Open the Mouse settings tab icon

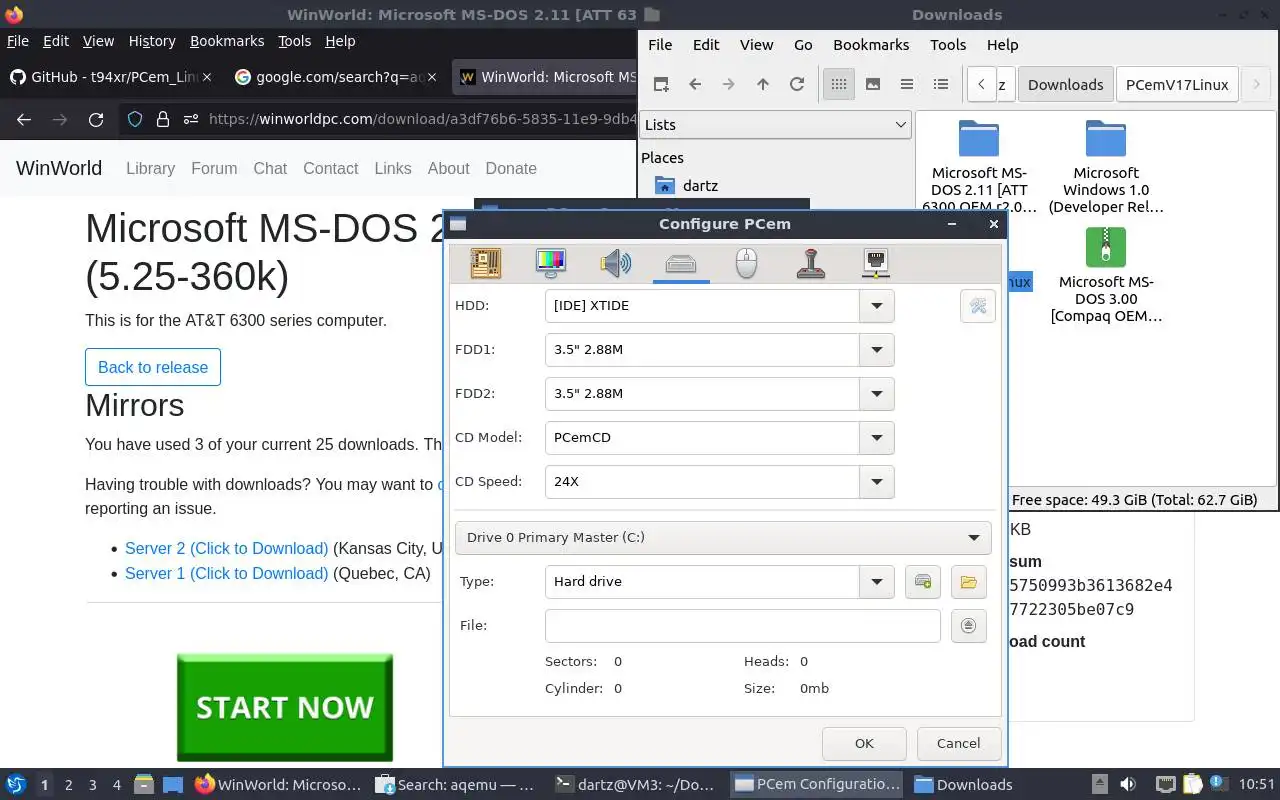[x=746, y=263]
